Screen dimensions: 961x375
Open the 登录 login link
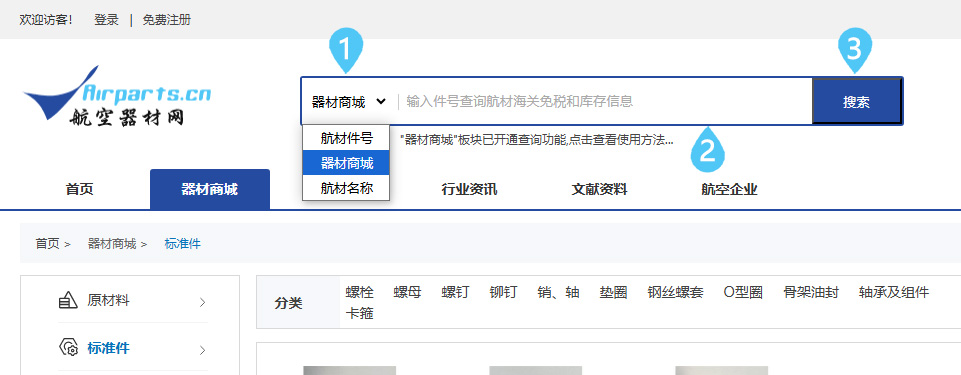(x=106, y=20)
